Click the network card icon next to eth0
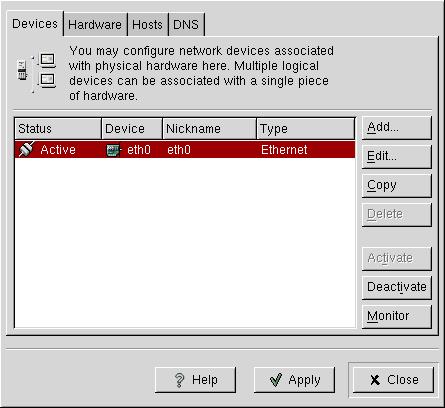Viewport: 445px width, 408px height. click(114, 150)
